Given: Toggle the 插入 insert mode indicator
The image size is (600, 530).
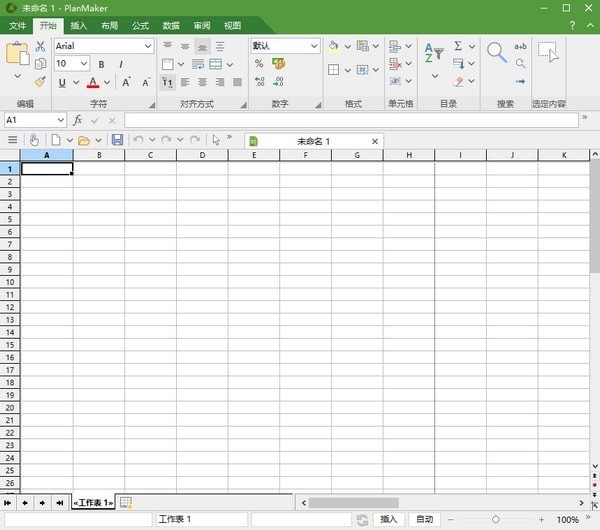Looking at the screenshot, I should pyautogui.click(x=389, y=520).
